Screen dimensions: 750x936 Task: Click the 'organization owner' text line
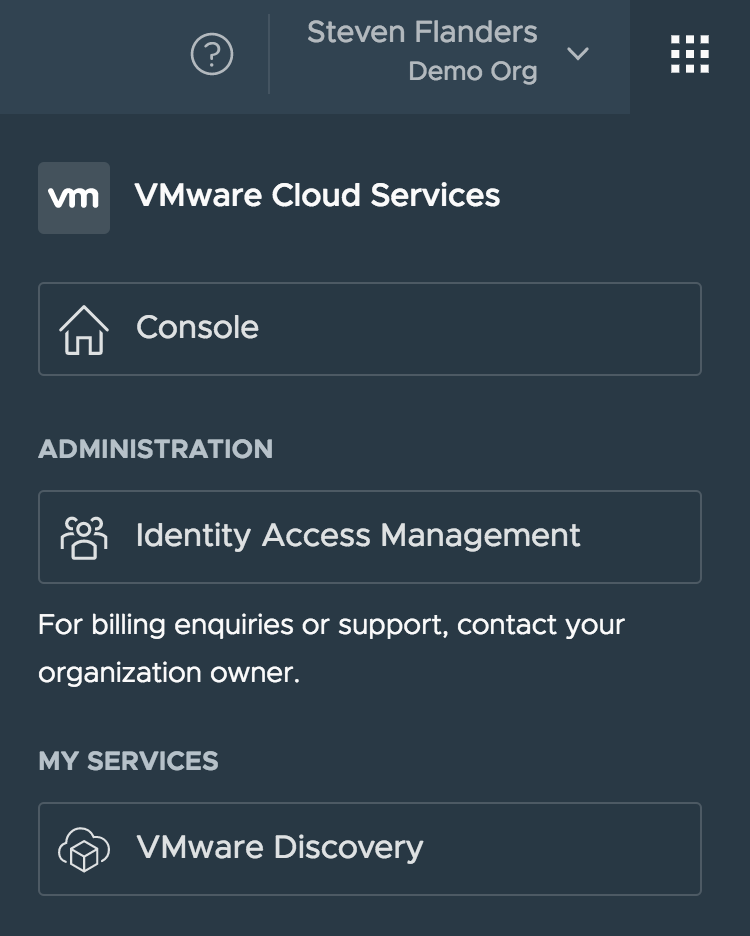click(169, 673)
